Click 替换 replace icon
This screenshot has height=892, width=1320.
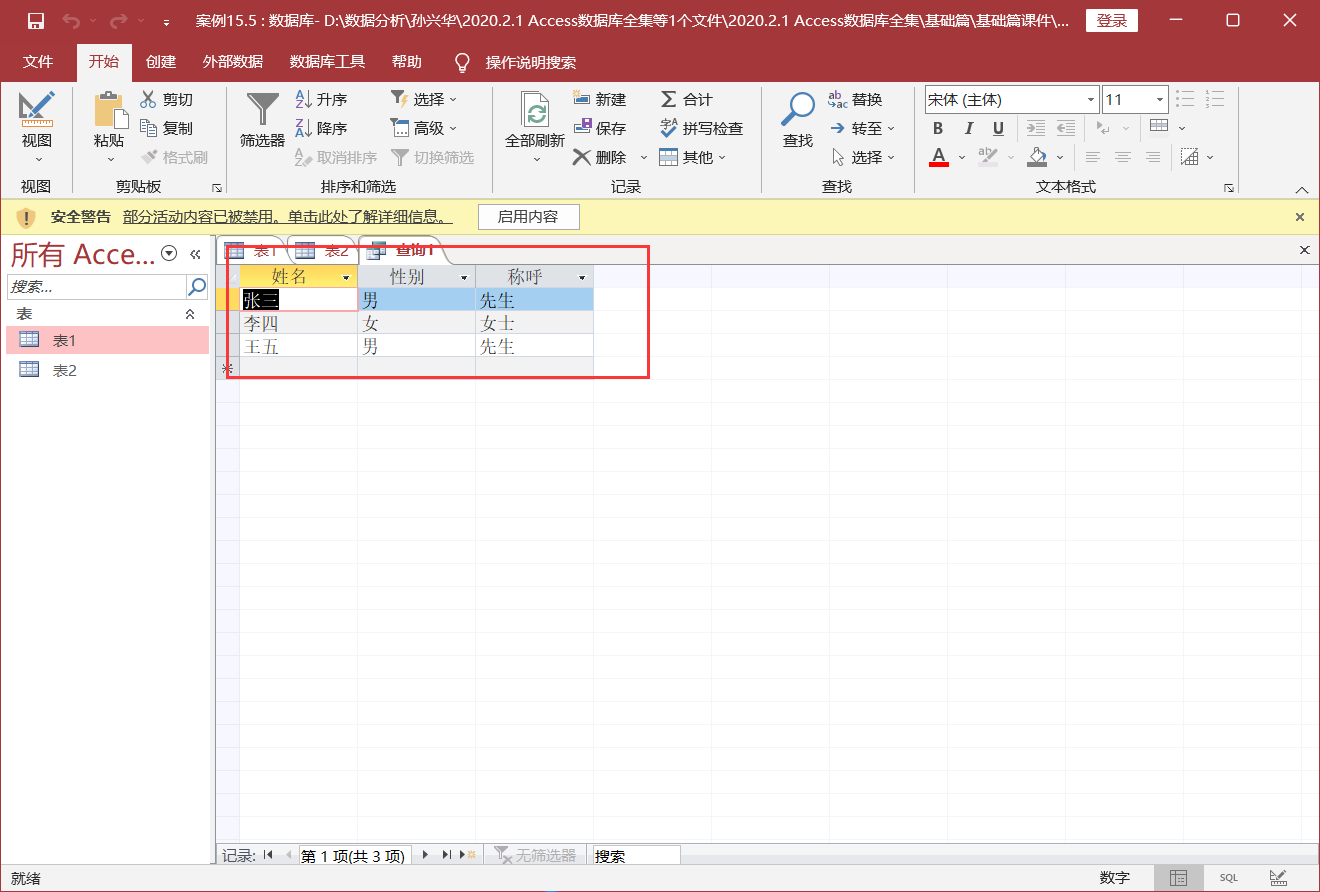tap(838, 99)
